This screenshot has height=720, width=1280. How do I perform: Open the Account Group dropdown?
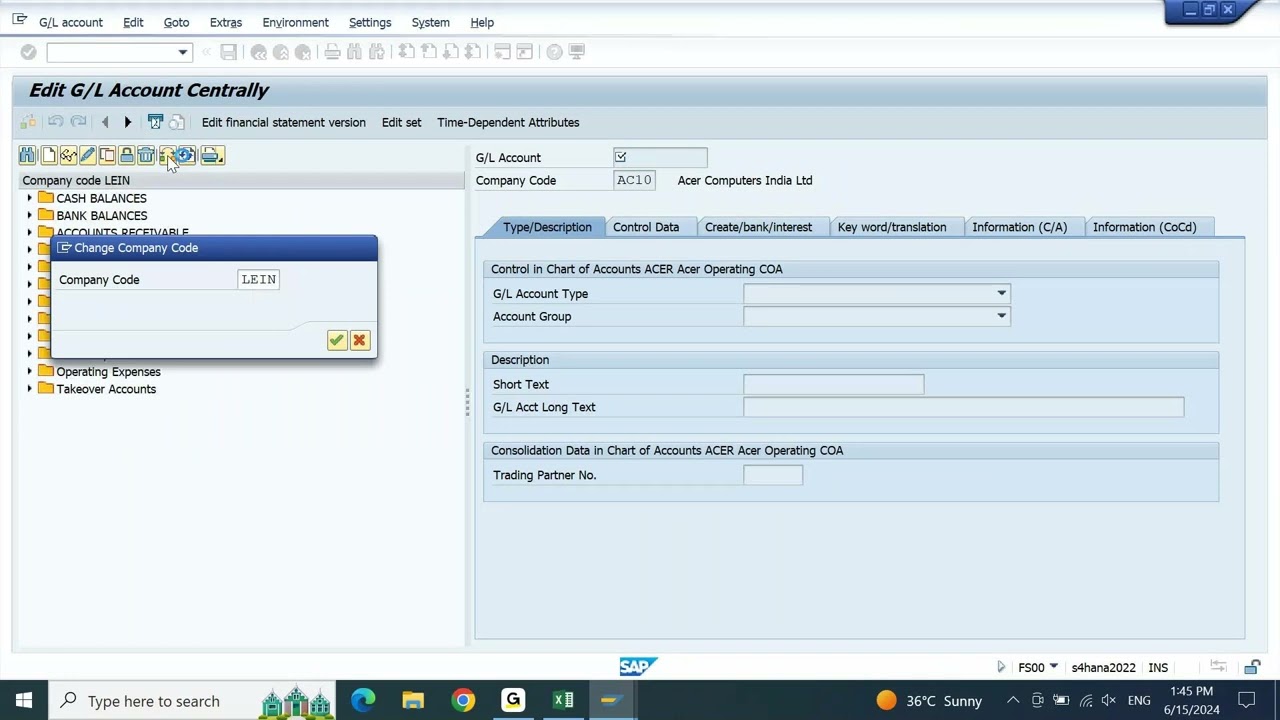pos(1001,316)
